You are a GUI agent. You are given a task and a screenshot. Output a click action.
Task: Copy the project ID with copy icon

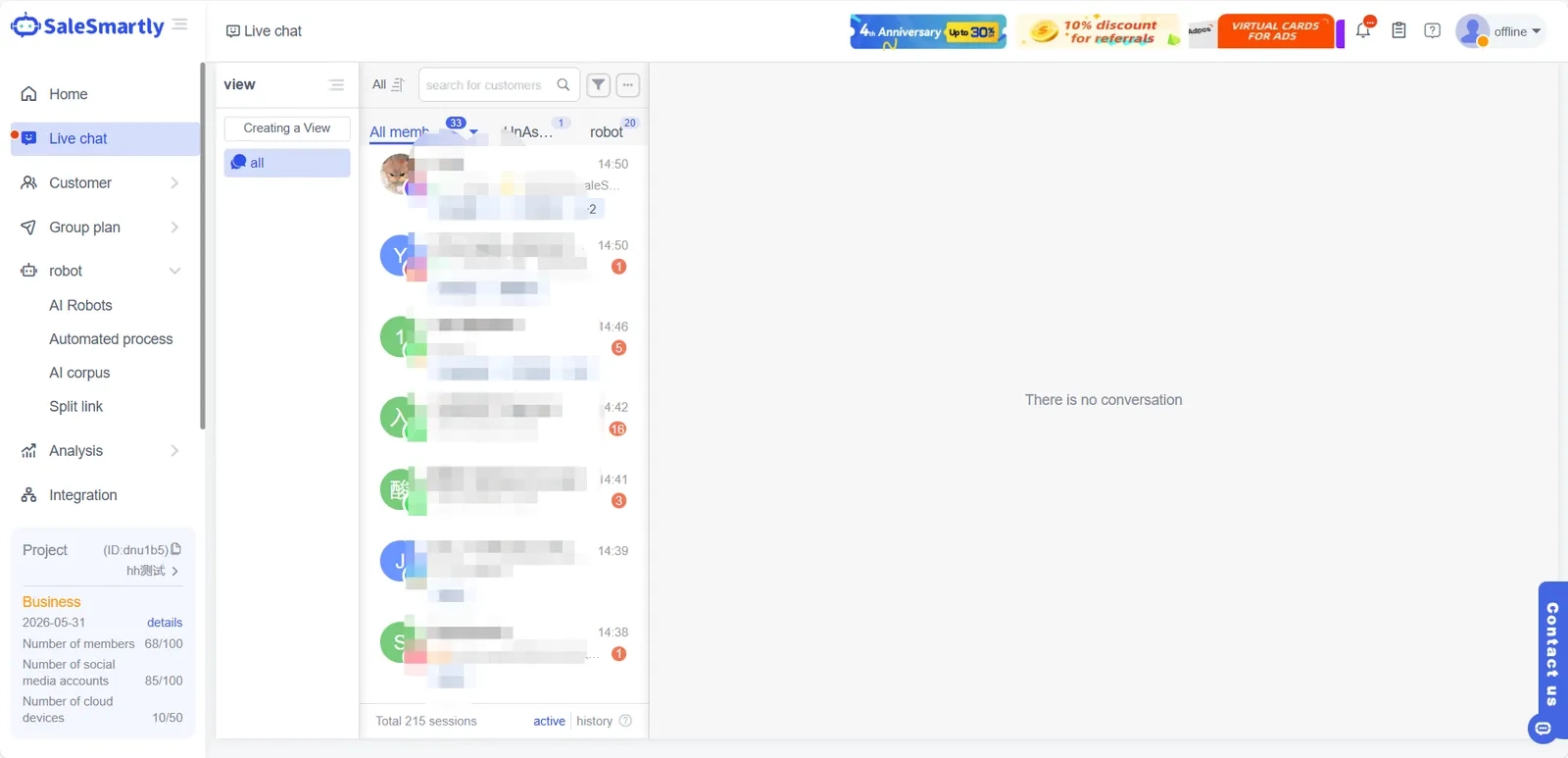click(176, 549)
